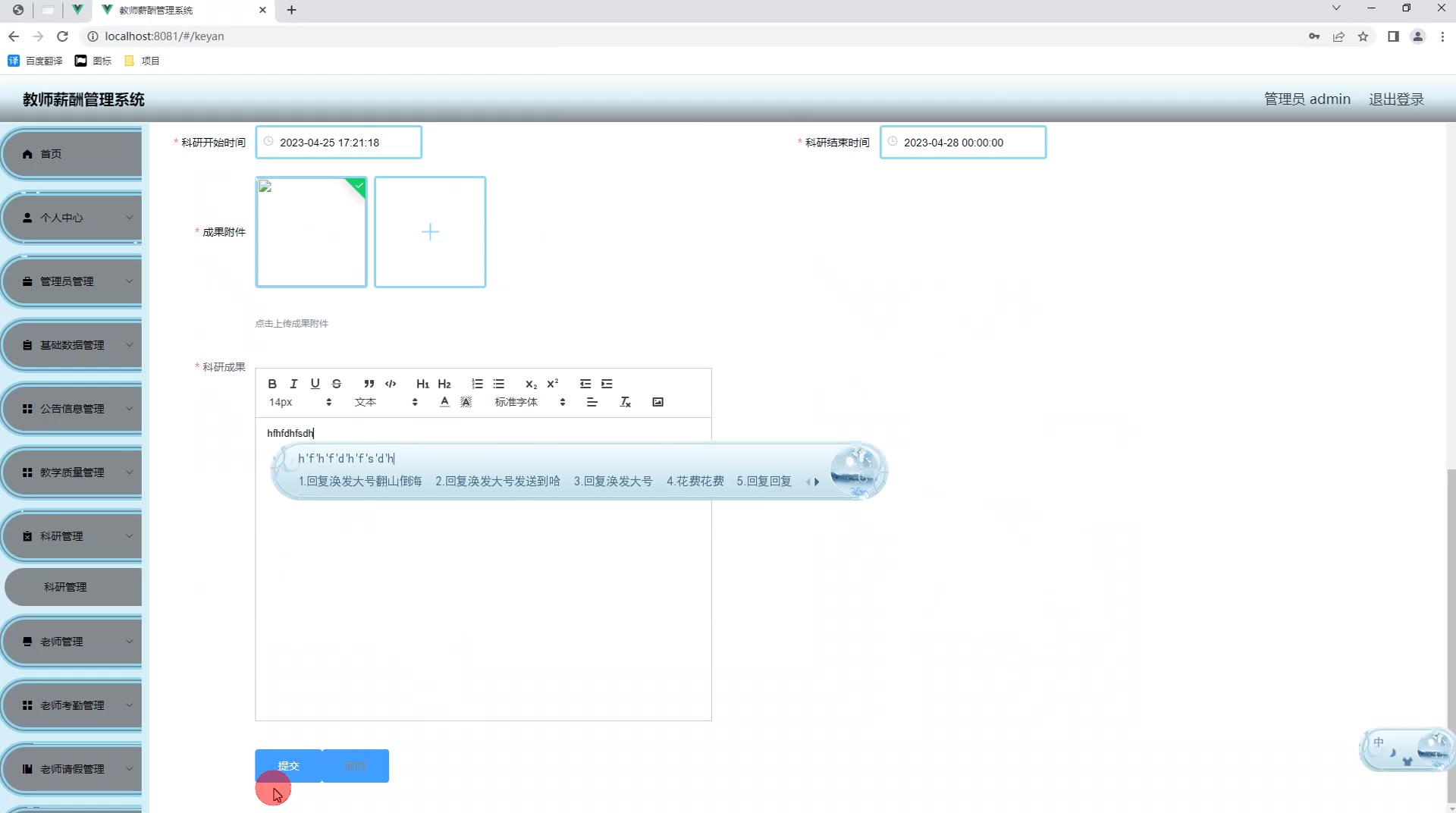The height and width of the screenshot is (813, 1456).
Task: Add another attachment with plus box
Action: coord(430,232)
